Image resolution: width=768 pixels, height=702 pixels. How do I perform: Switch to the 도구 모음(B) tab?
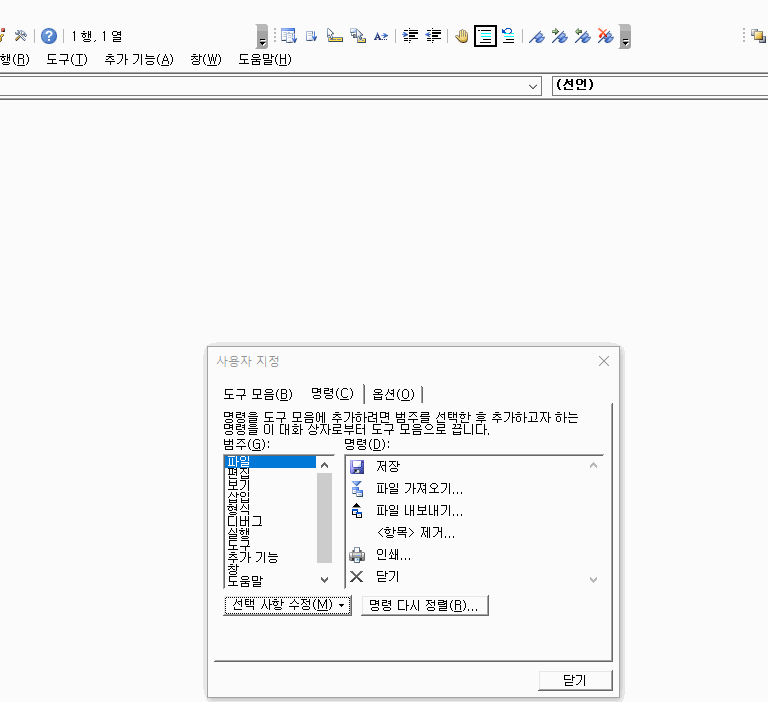258,394
